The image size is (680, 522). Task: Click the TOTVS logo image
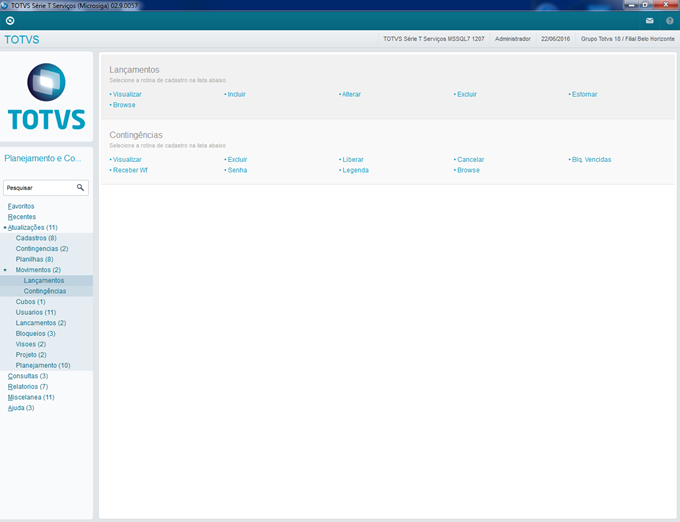[46, 96]
